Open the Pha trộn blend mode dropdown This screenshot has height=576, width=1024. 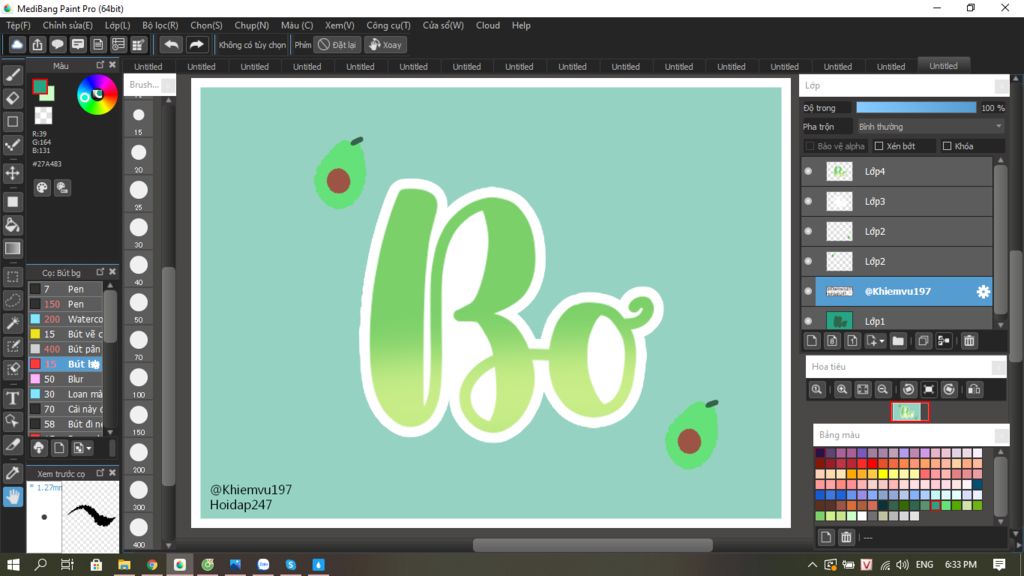[930, 127]
